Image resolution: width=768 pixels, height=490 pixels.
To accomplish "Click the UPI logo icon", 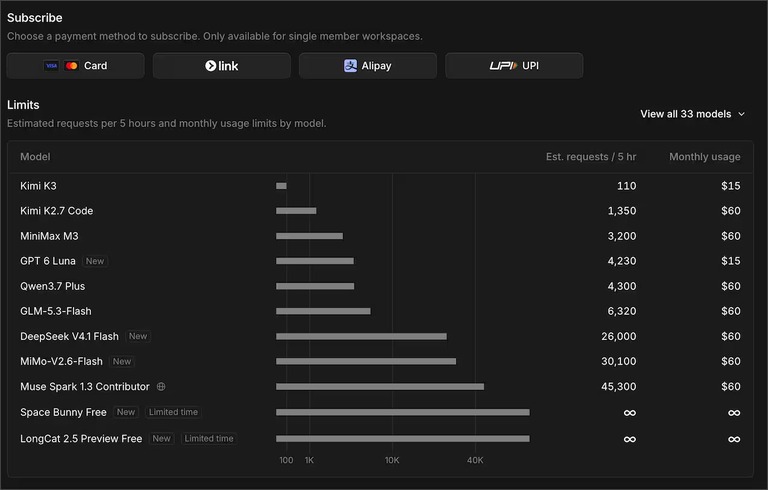I will (503, 66).
